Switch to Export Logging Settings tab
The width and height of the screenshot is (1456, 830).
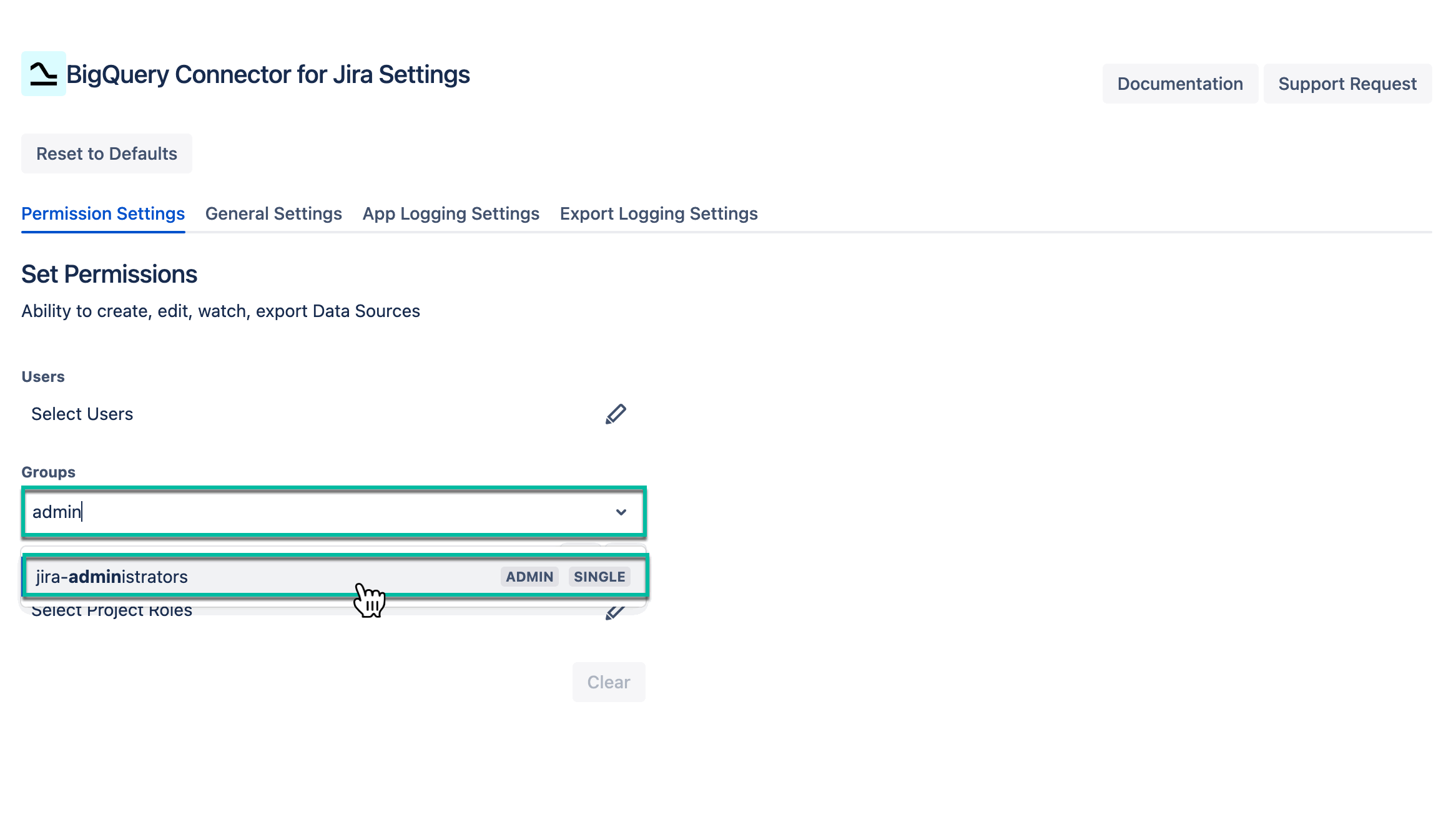pyautogui.click(x=659, y=213)
